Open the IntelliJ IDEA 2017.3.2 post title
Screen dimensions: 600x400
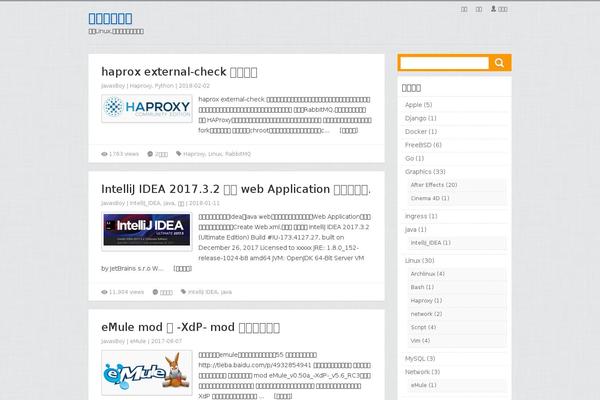point(236,189)
